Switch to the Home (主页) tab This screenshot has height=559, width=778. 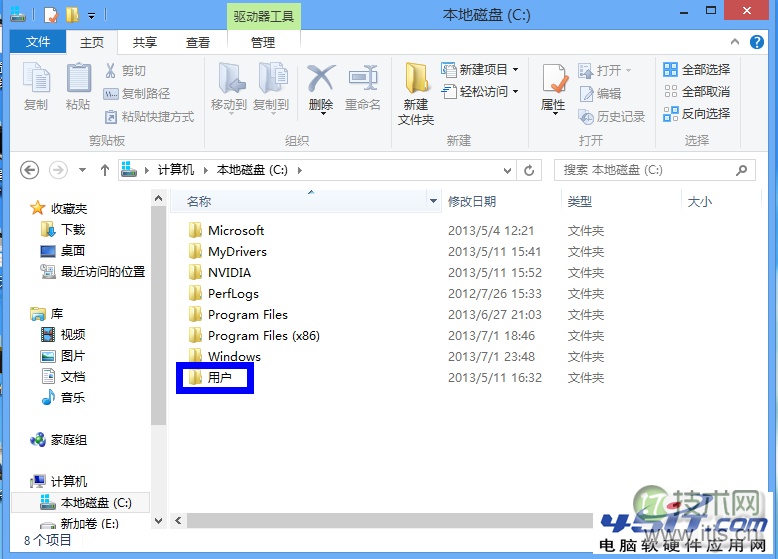[92, 42]
